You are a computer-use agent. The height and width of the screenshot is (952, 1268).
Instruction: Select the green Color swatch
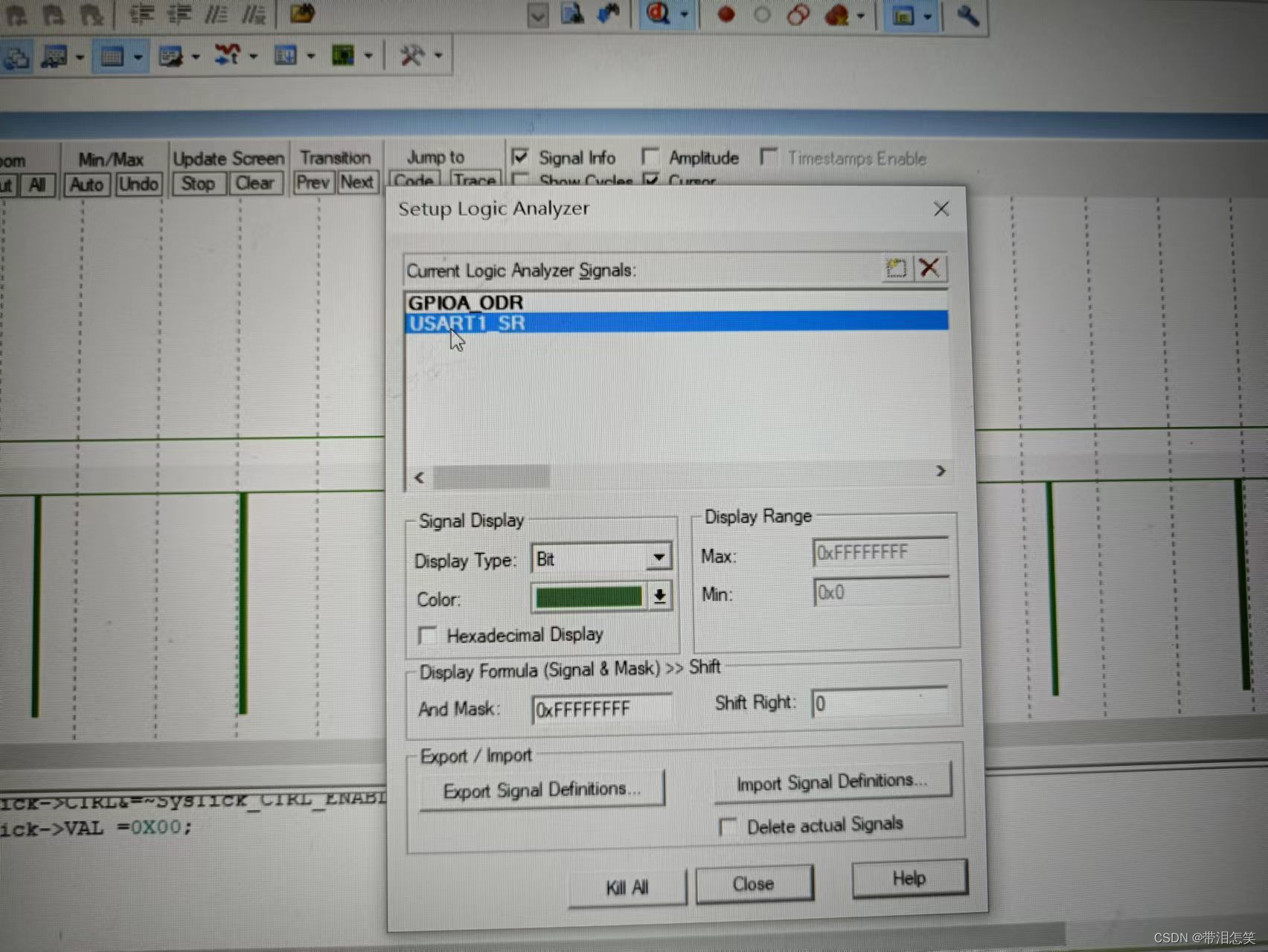coord(589,597)
